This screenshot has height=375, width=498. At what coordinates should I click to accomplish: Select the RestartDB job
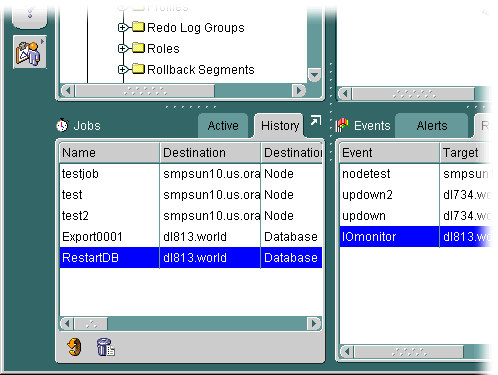coord(191,258)
